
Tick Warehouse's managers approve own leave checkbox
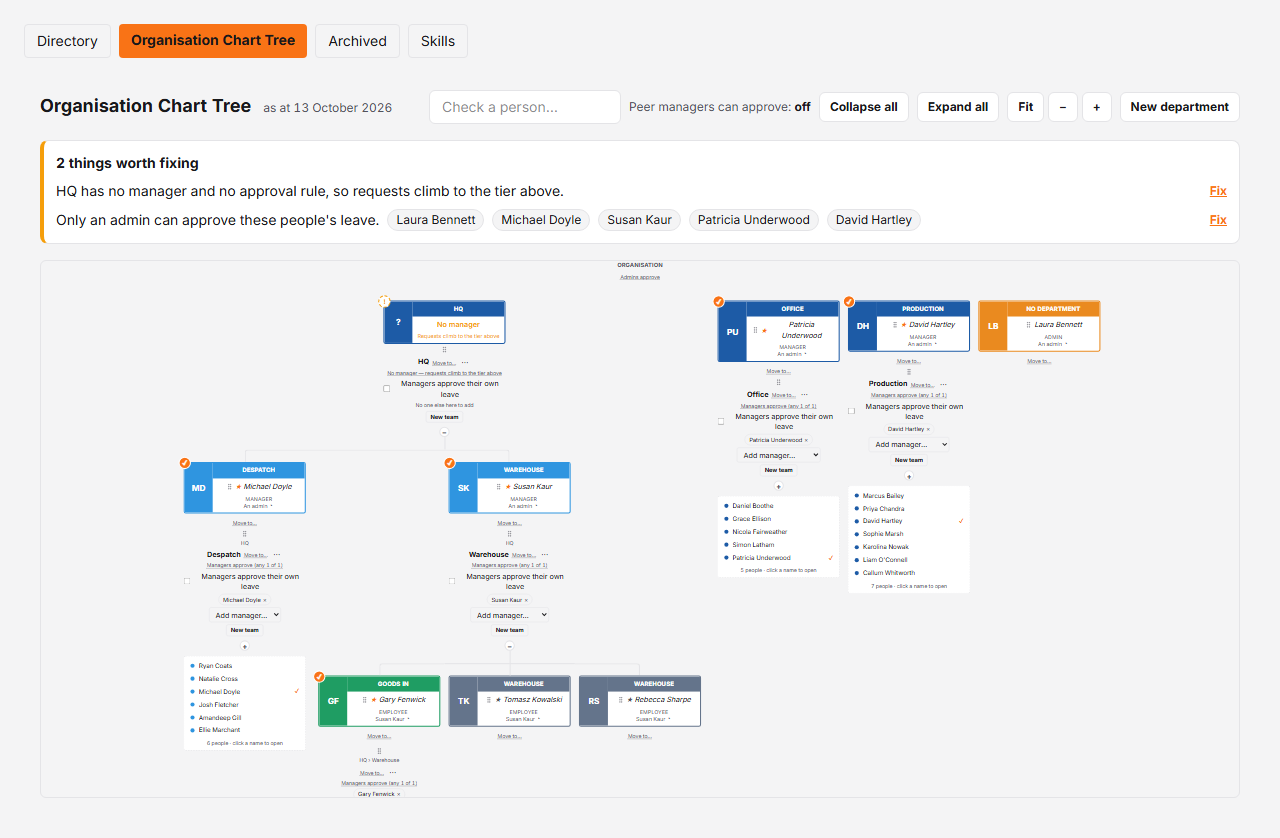pos(452,581)
